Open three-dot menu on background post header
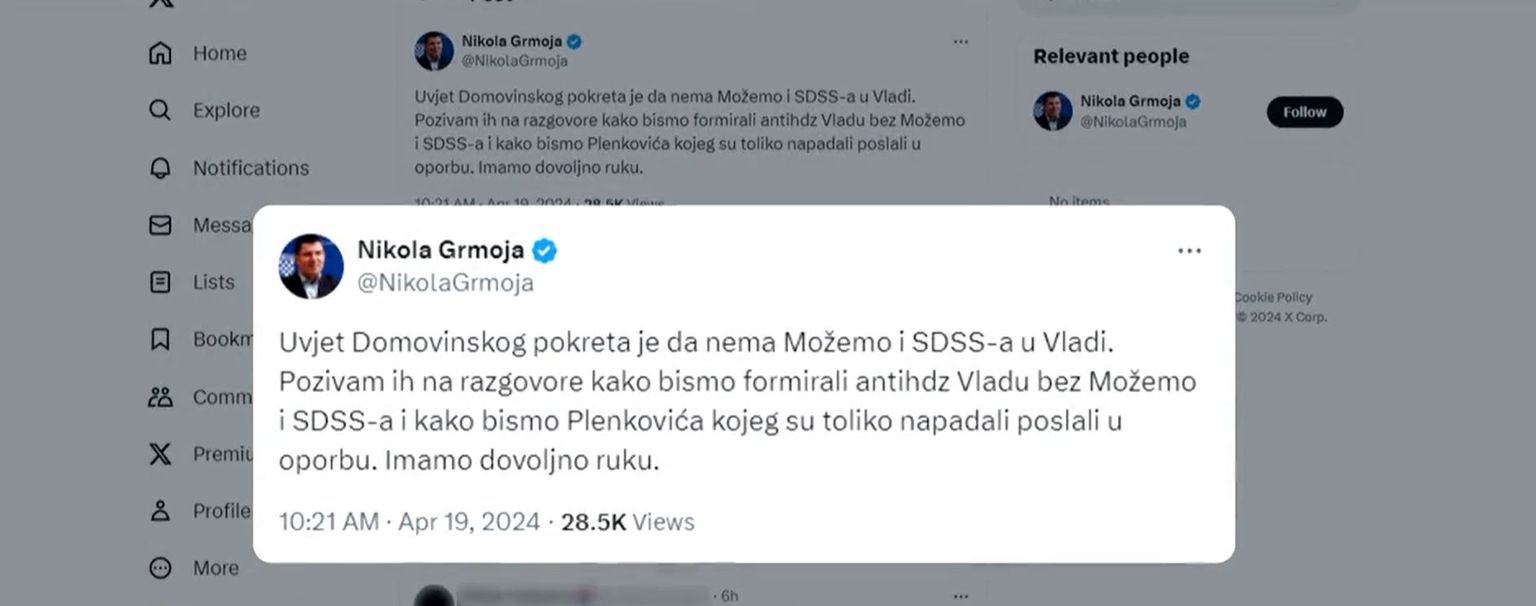This screenshot has width=1536, height=606. click(960, 42)
